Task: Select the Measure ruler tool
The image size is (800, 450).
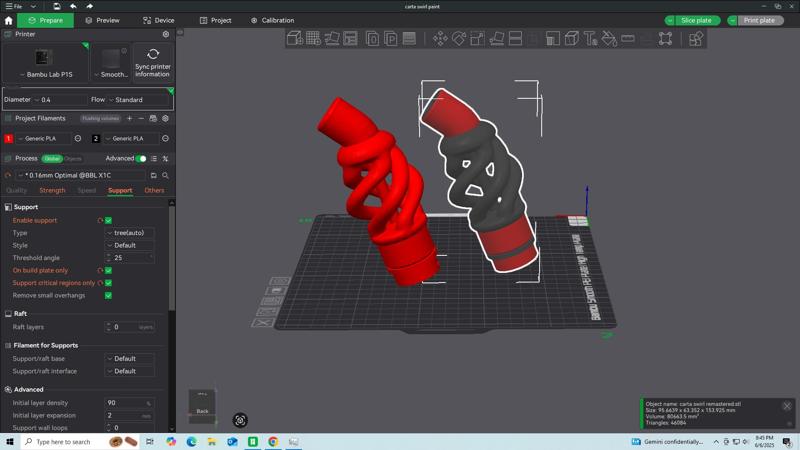Action: [628, 38]
